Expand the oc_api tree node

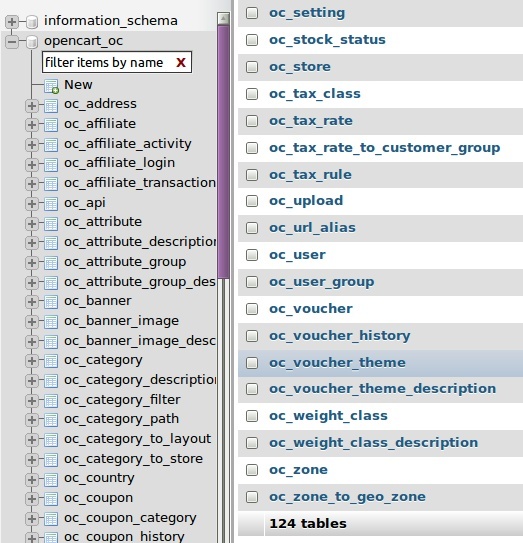(x=32, y=204)
